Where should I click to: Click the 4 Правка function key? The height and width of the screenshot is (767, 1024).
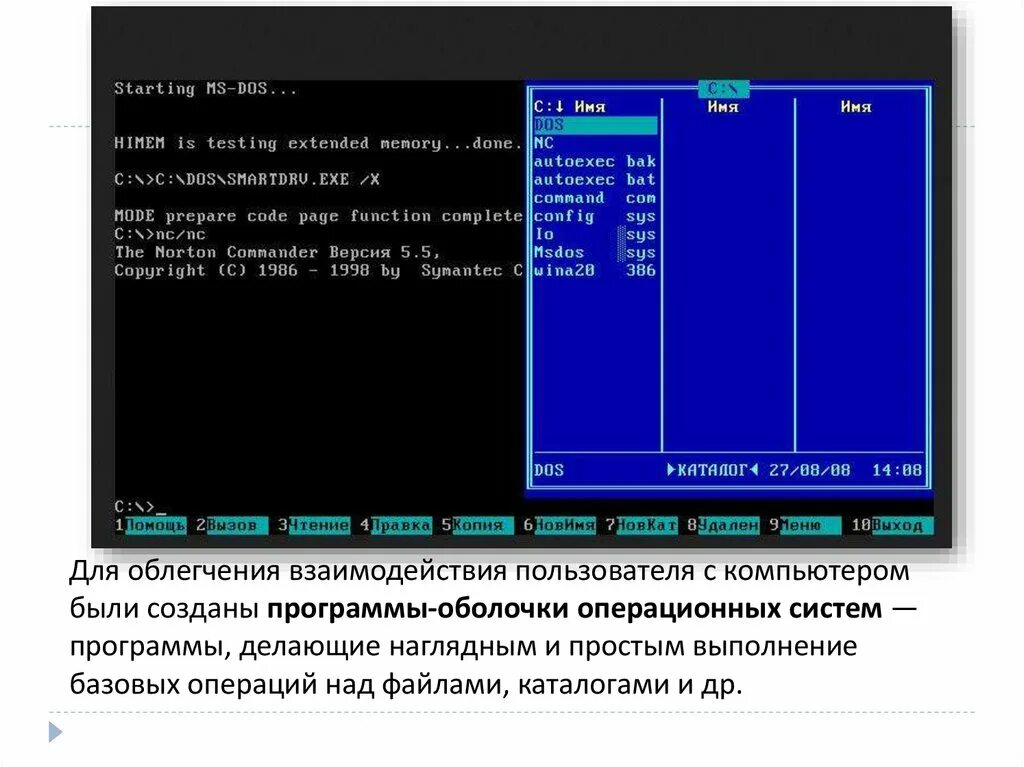(396, 525)
